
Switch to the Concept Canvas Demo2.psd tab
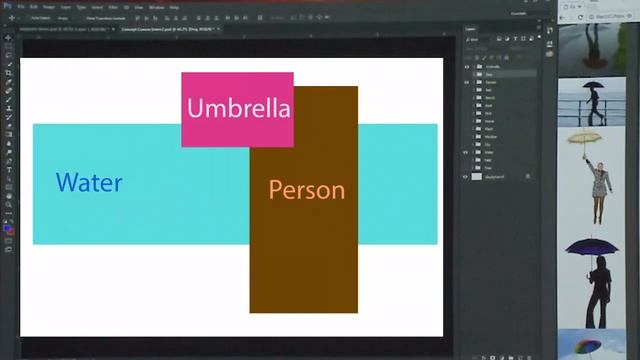point(171,29)
